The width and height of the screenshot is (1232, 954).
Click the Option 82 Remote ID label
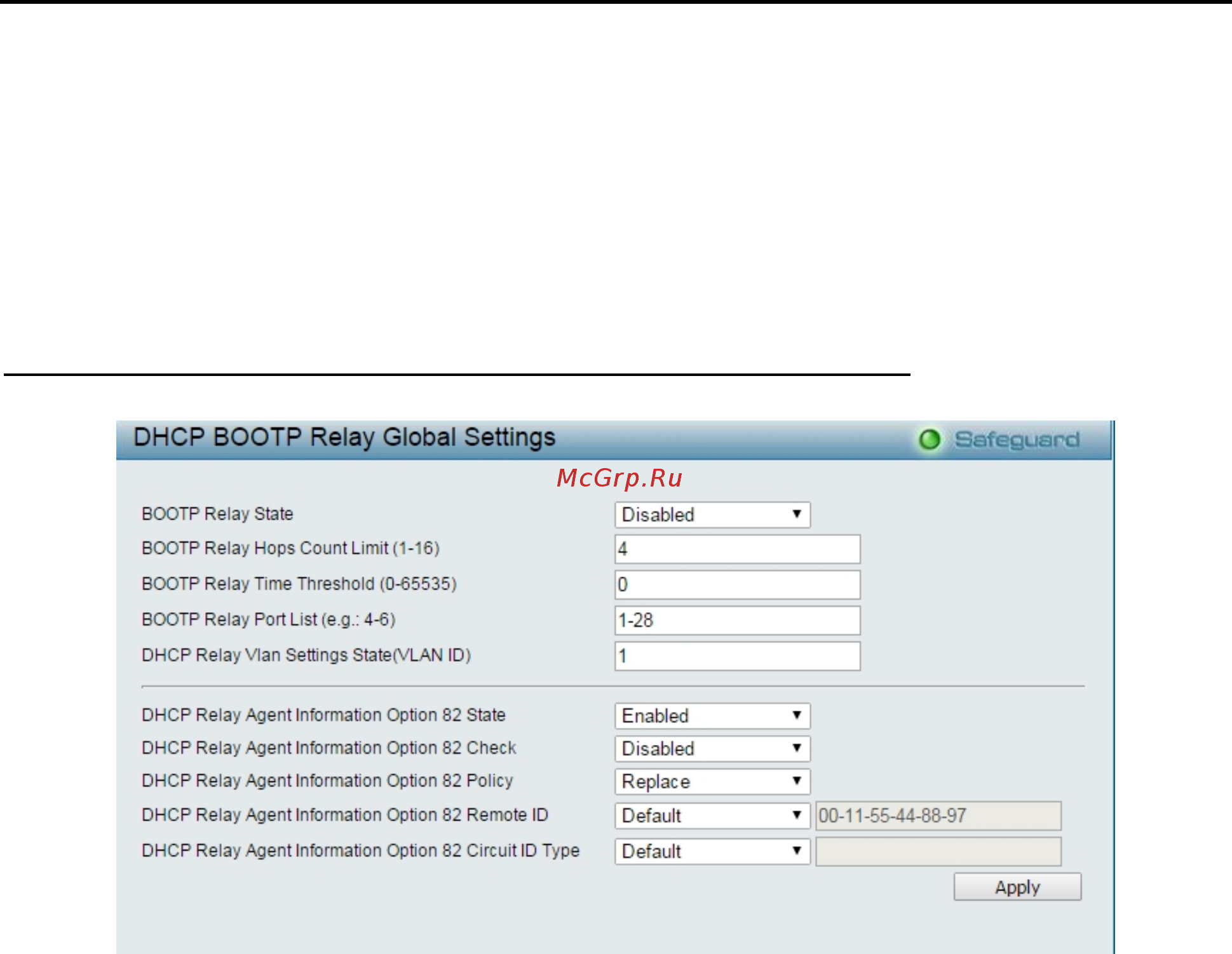pyautogui.click(x=345, y=816)
